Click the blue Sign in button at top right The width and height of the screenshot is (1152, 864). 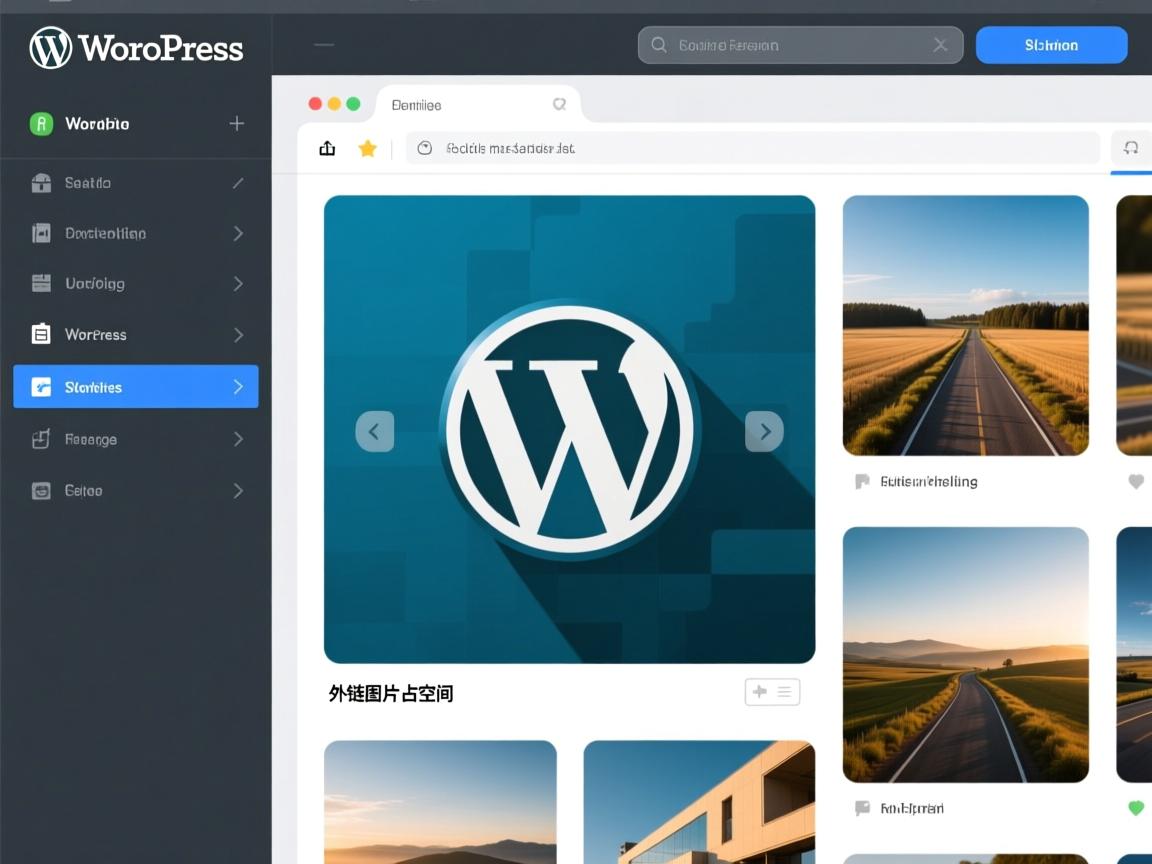click(1051, 45)
